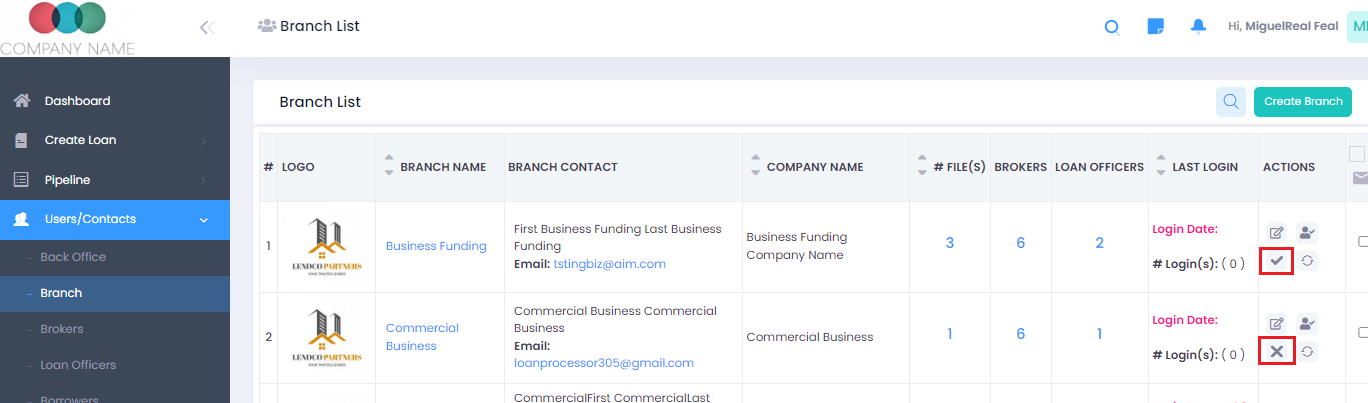Collapse sidebar with double chevron icon
1368x403 pixels.
coord(207,27)
